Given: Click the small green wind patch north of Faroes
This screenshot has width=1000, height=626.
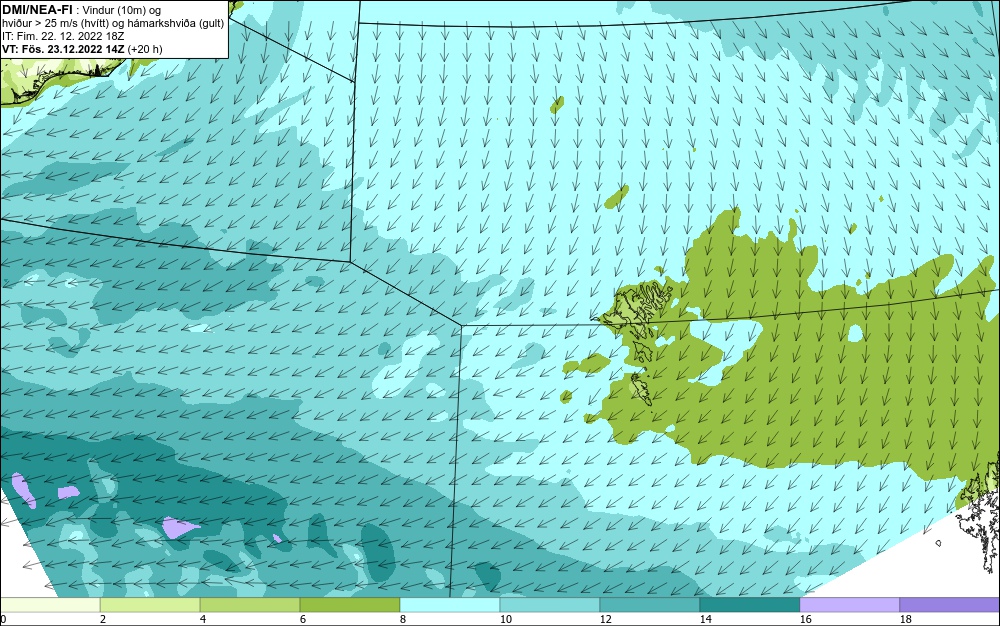Looking at the screenshot, I should coord(617,197).
